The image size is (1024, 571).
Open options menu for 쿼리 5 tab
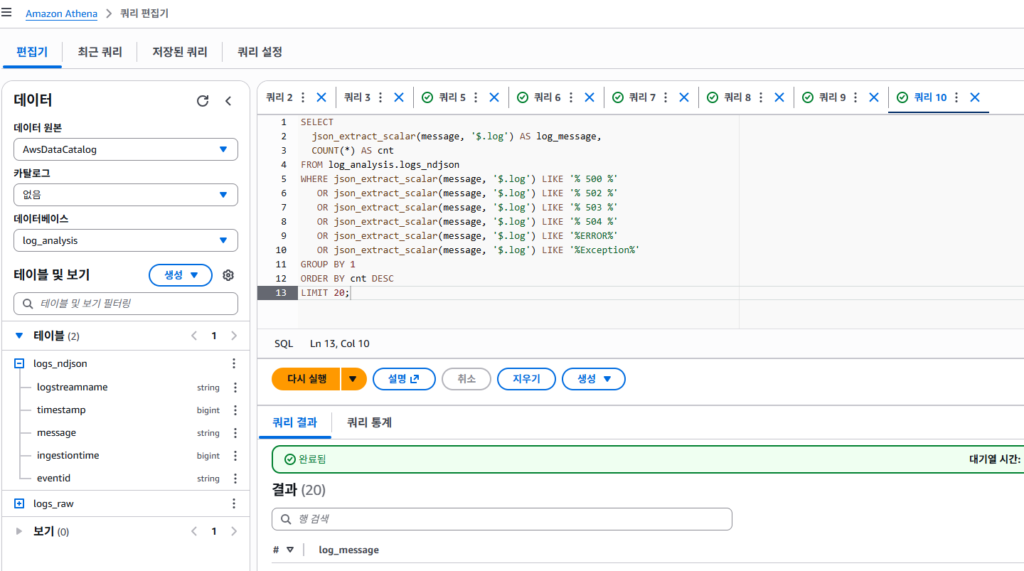click(476, 97)
